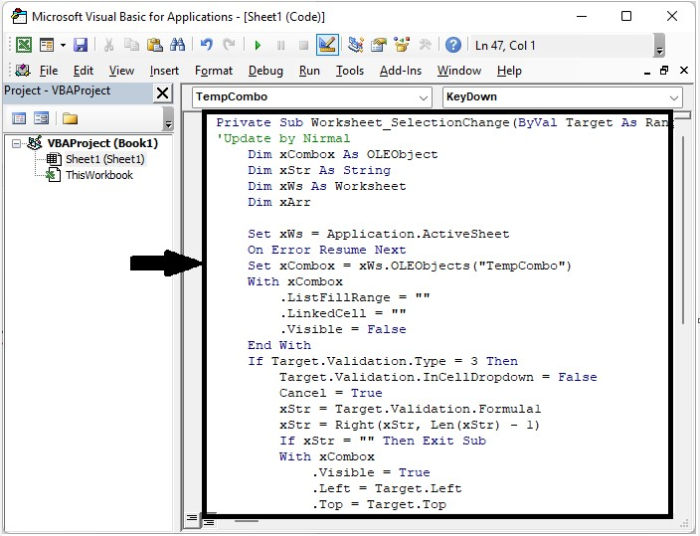The image size is (700, 536).
Task: Open Project pane toolbar overflow arrow
Action: click(x=168, y=119)
